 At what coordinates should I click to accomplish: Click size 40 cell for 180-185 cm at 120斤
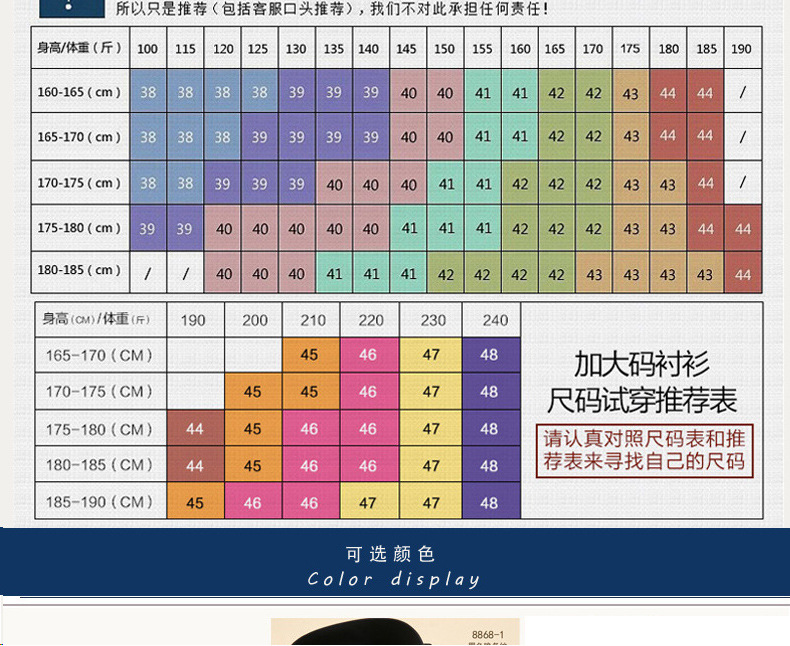tap(224, 274)
